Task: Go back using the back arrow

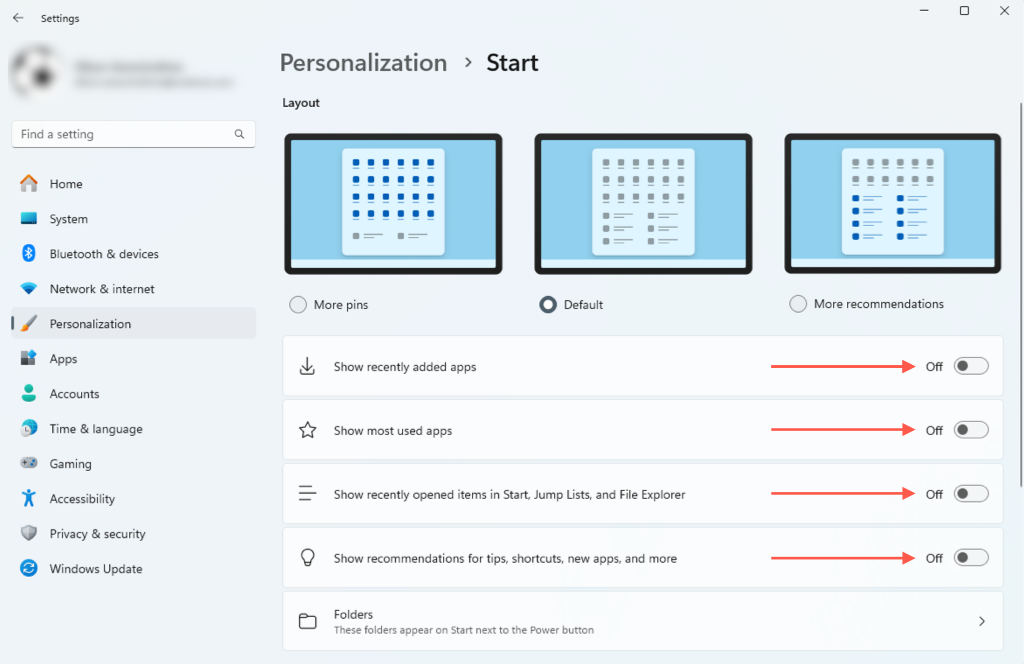Action: (18, 18)
